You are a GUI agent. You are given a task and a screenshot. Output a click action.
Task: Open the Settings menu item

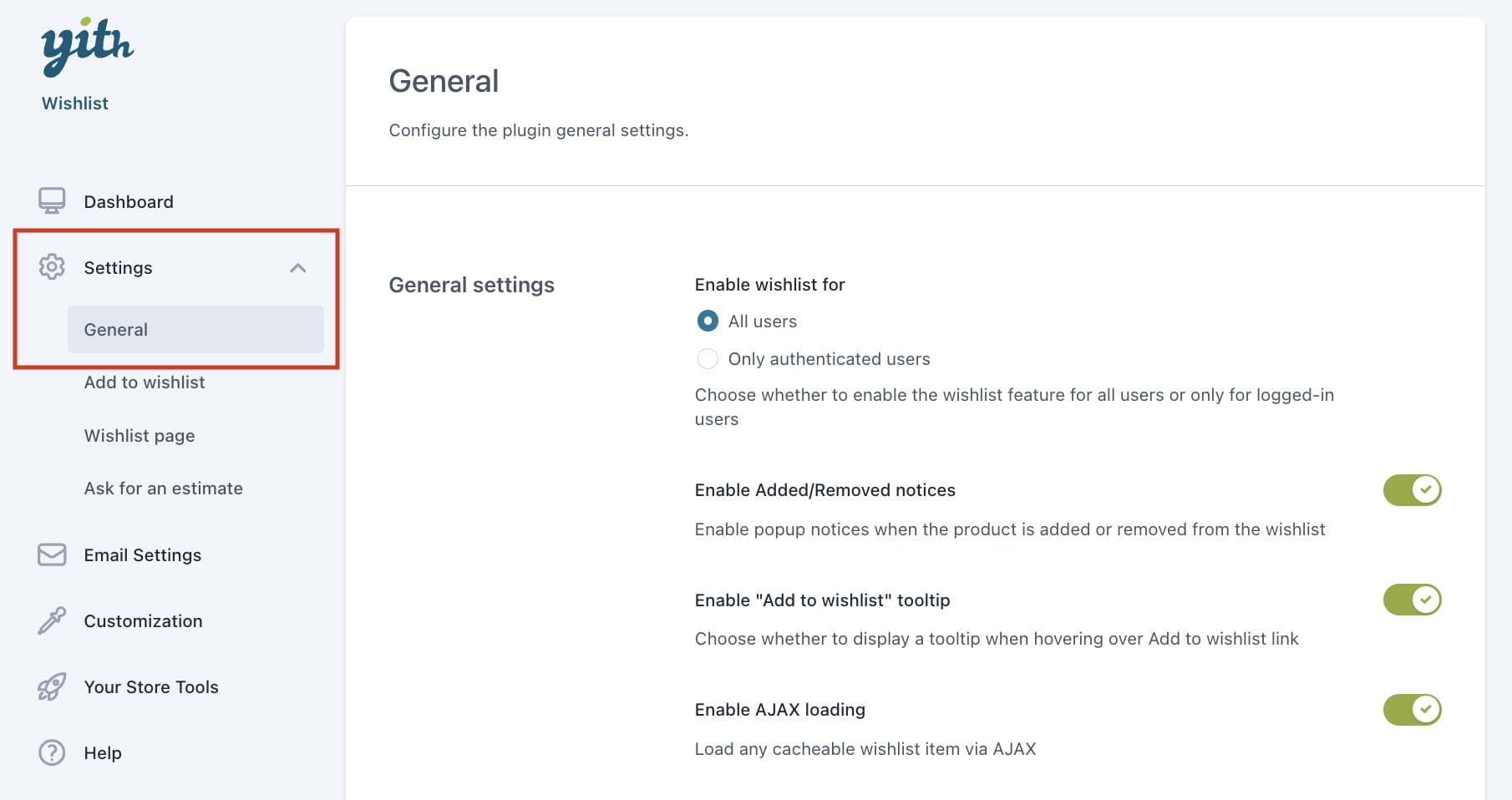[118, 267]
